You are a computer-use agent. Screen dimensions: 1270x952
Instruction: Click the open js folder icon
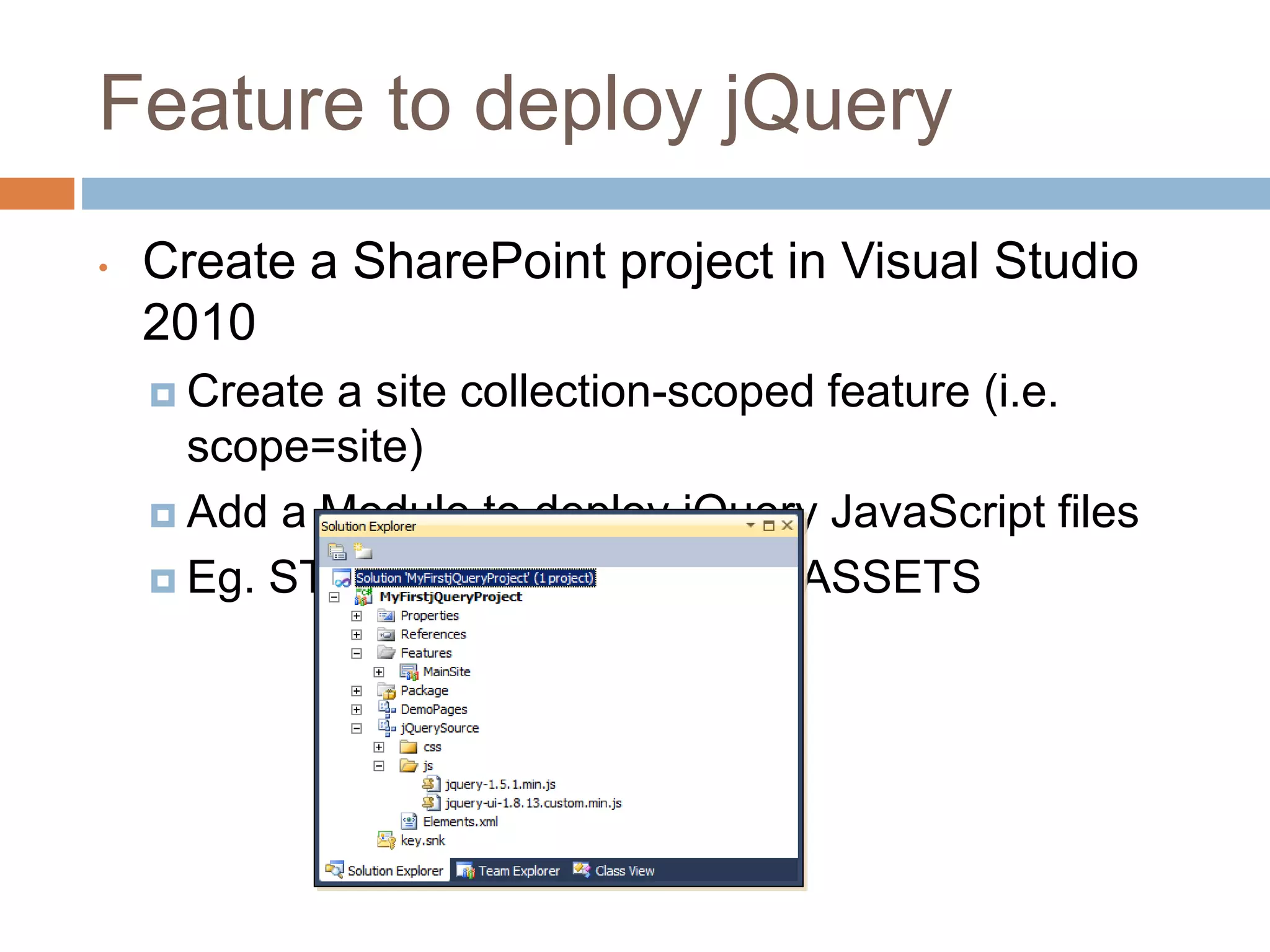coord(409,765)
